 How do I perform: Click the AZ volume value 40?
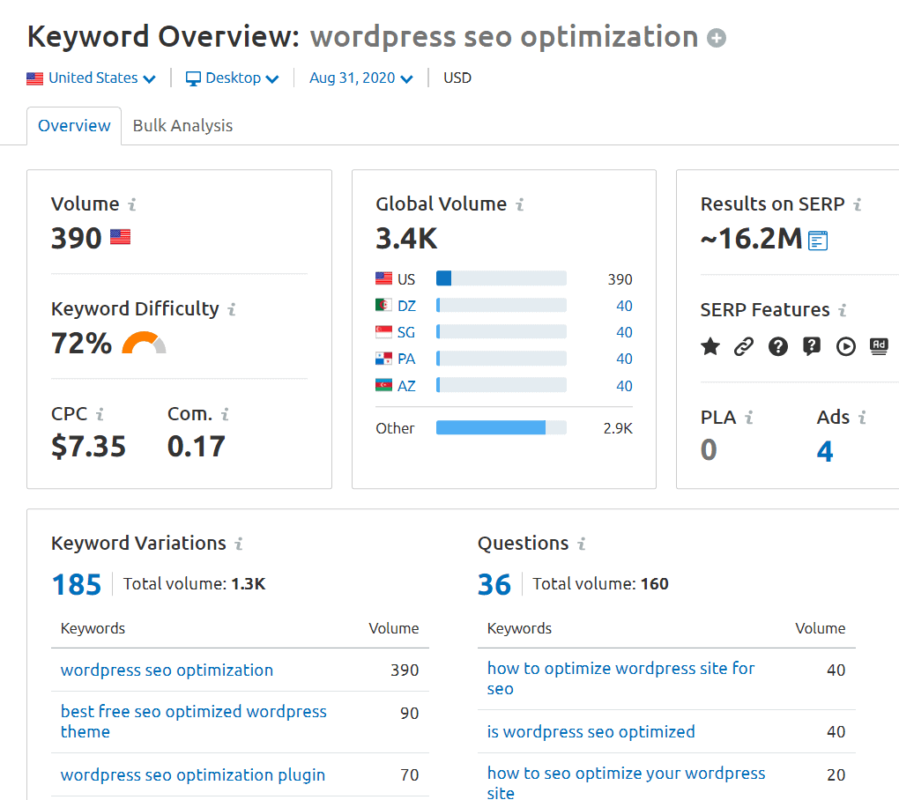pos(624,386)
